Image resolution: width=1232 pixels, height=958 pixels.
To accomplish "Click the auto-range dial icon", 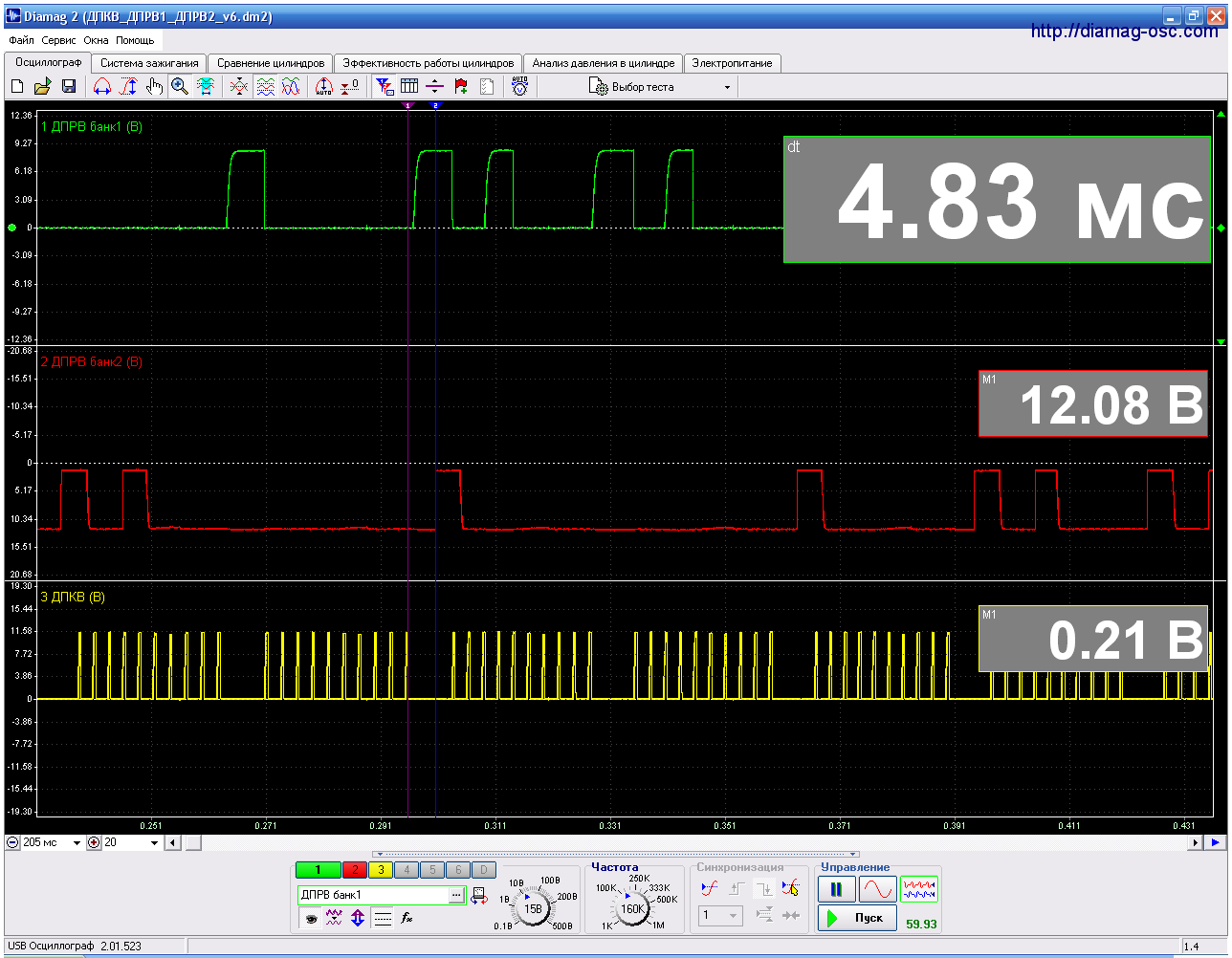I will coord(324,87).
